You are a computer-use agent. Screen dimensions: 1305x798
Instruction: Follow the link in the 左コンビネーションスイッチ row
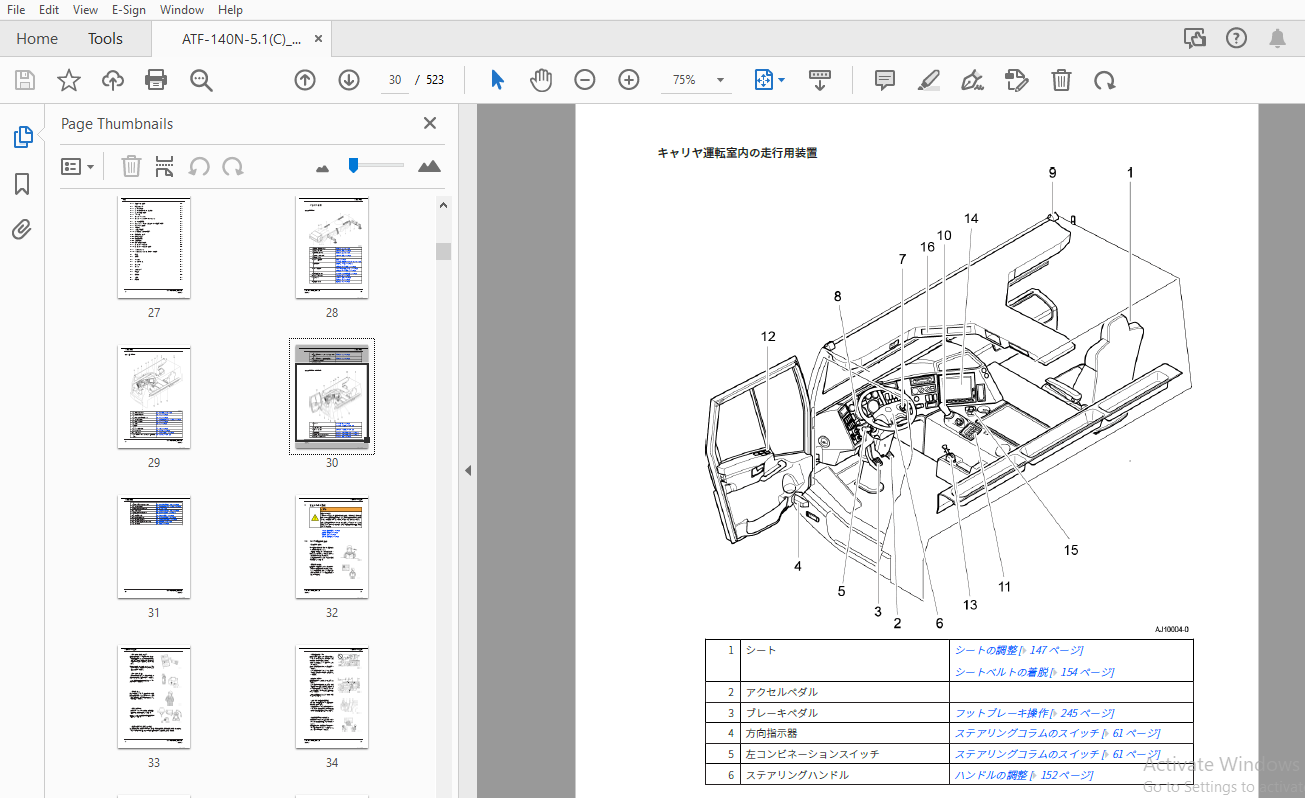tap(1058, 754)
